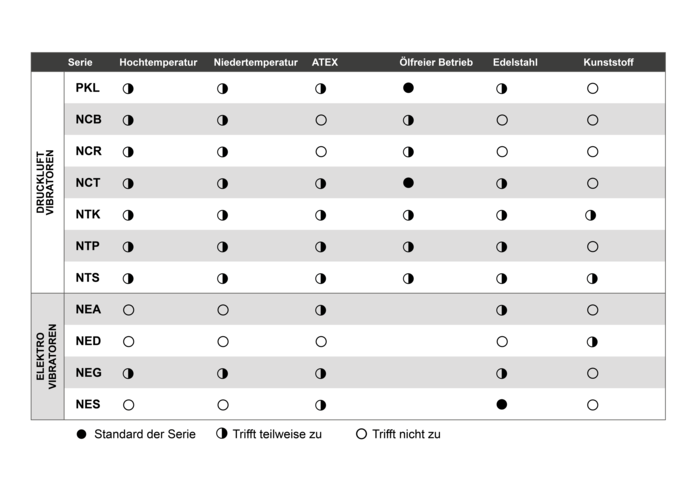Select the half-filled circle for NTK Kunststoff
The height and width of the screenshot is (481, 700).
(x=591, y=215)
